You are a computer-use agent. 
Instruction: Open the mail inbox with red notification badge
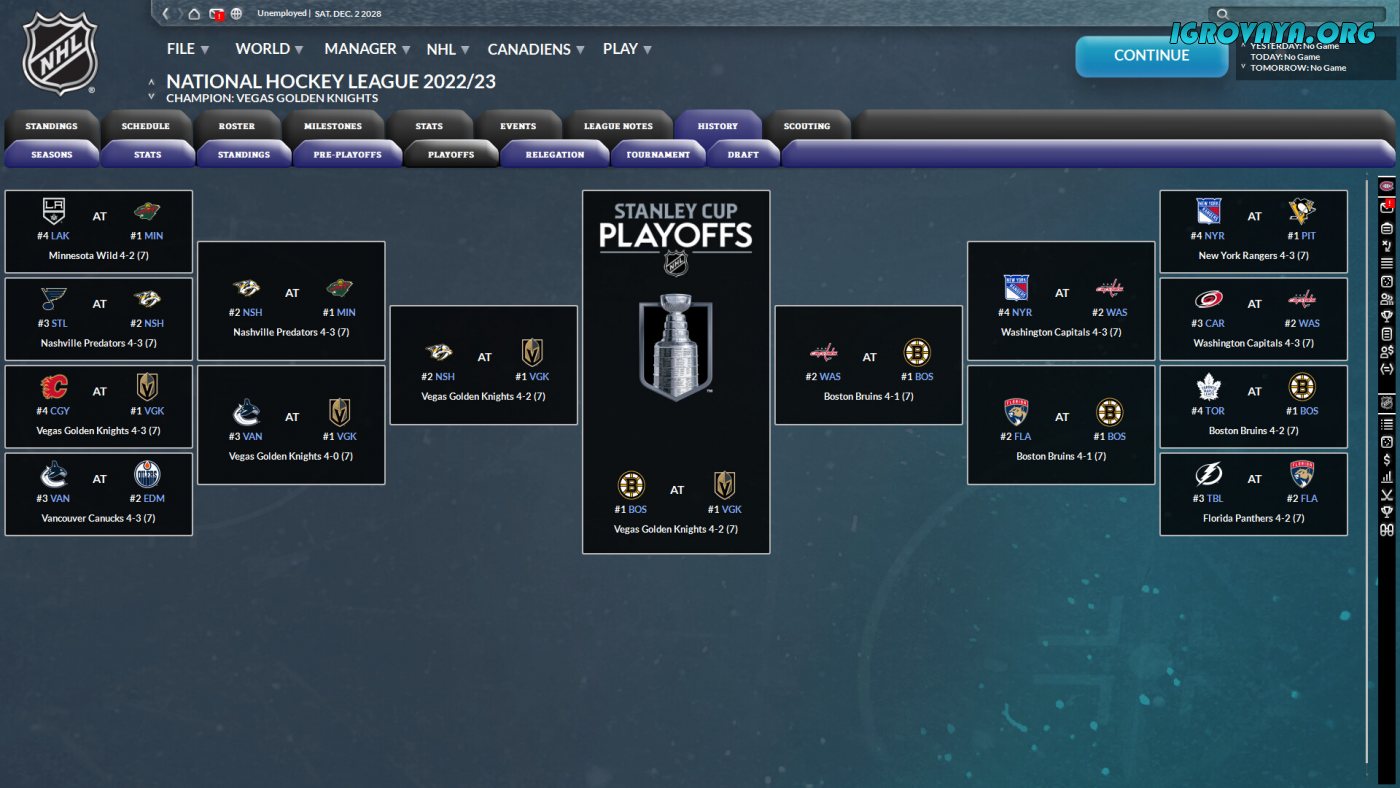pos(217,14)
